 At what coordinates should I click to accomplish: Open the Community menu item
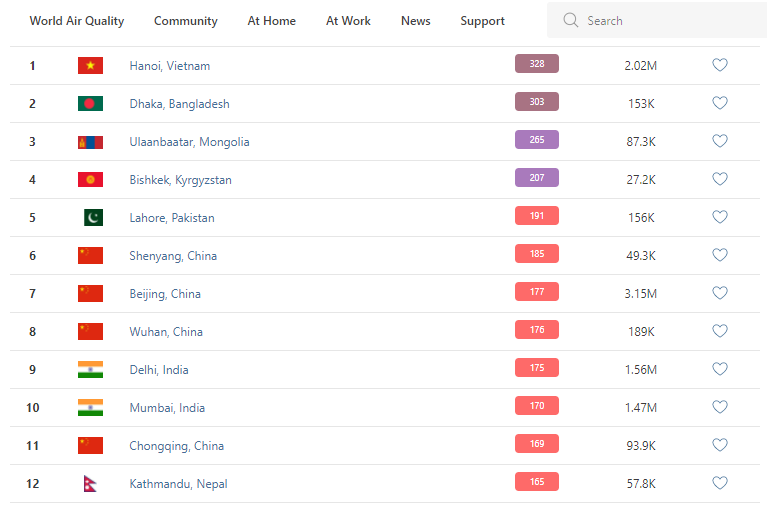pos(186,21)
